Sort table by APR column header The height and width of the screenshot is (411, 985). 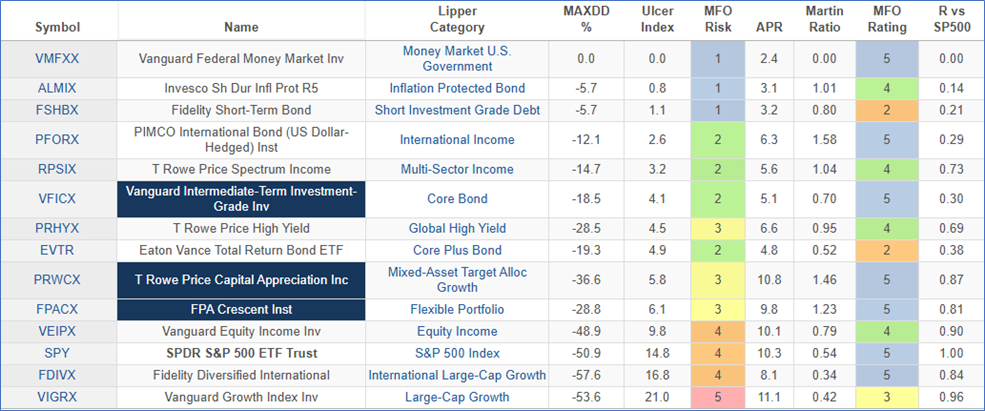769,27
